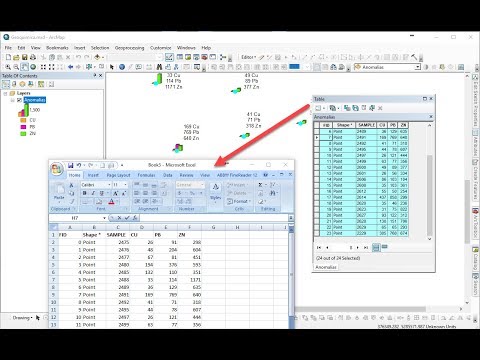480x360 pixels.
Task: Click the Clear Selection icon in Table window
Action: point(364,108)
